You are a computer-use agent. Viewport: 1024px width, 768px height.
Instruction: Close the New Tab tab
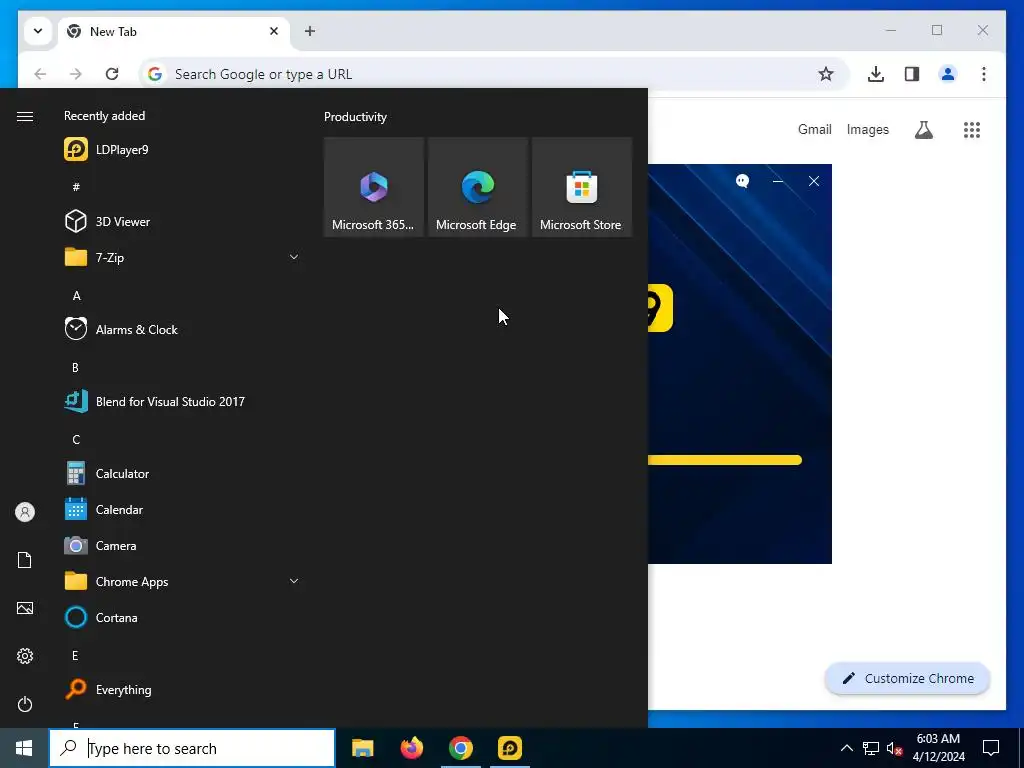(274, 31)
